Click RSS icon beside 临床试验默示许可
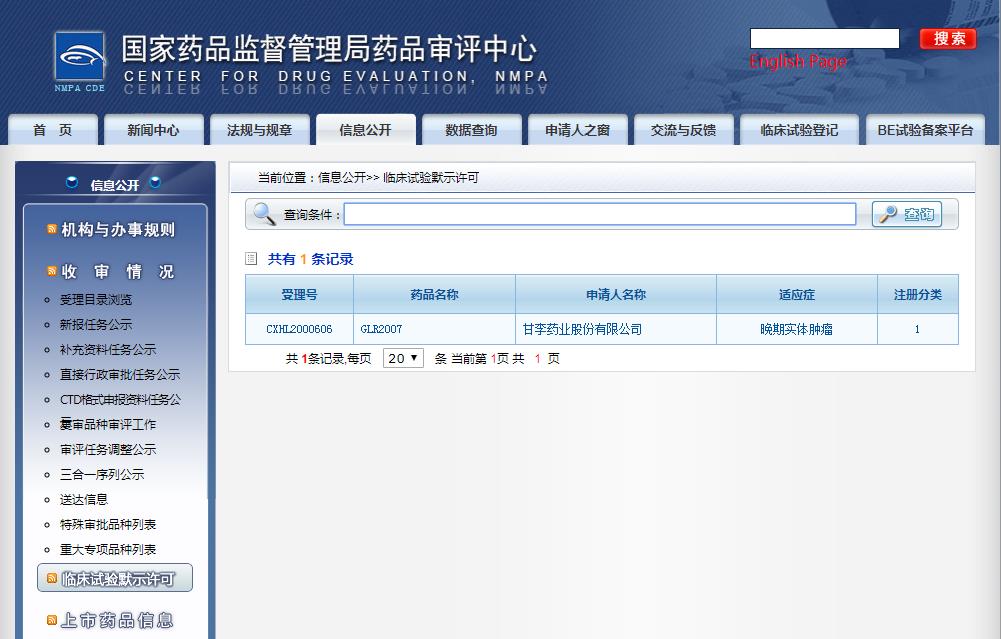Screen dimensions: 1001x639 [x=52, y=578]
